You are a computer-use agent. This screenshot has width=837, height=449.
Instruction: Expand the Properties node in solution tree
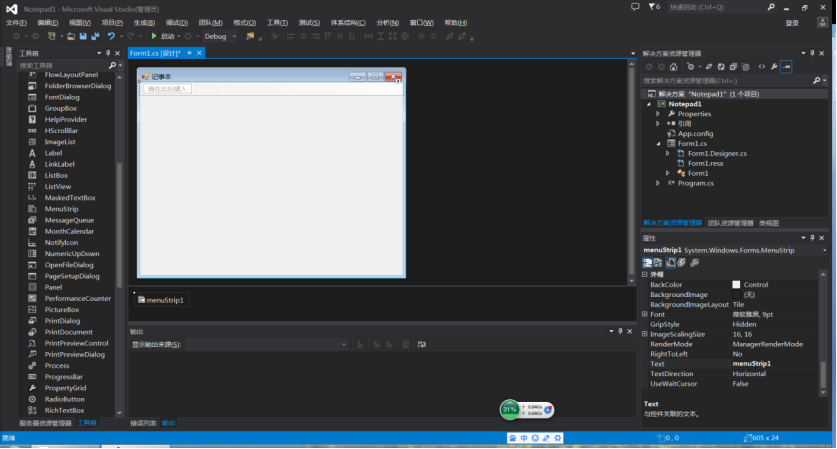click(658, 114)
